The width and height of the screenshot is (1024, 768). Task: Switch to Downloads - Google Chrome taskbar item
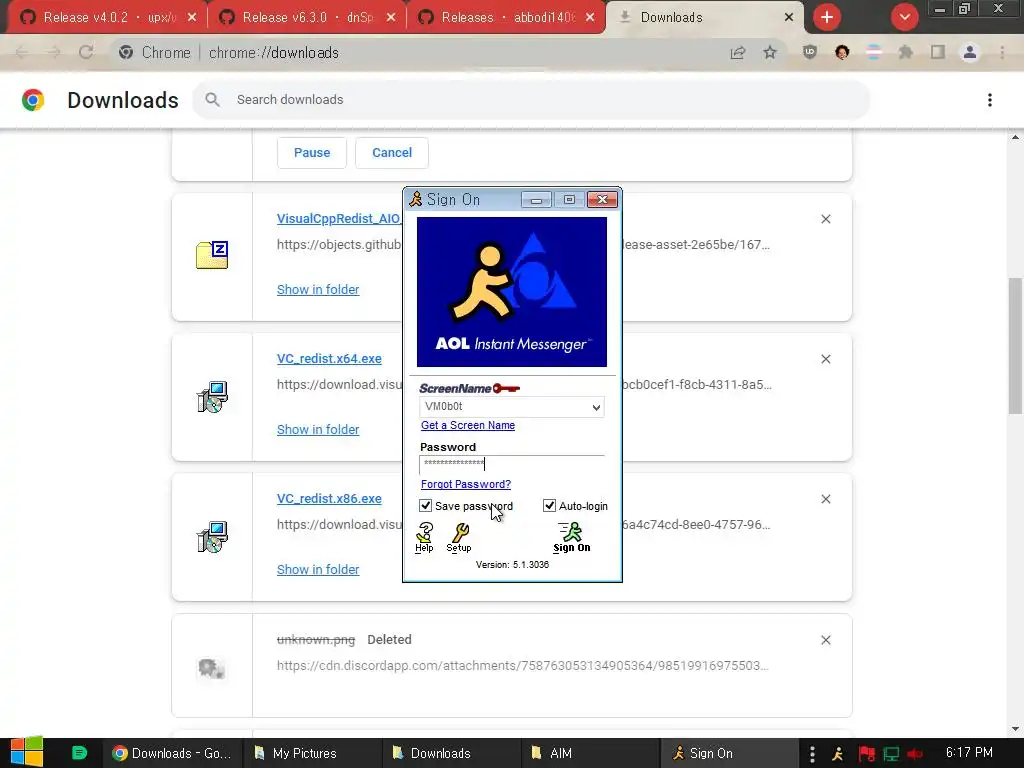pos(172,753)
